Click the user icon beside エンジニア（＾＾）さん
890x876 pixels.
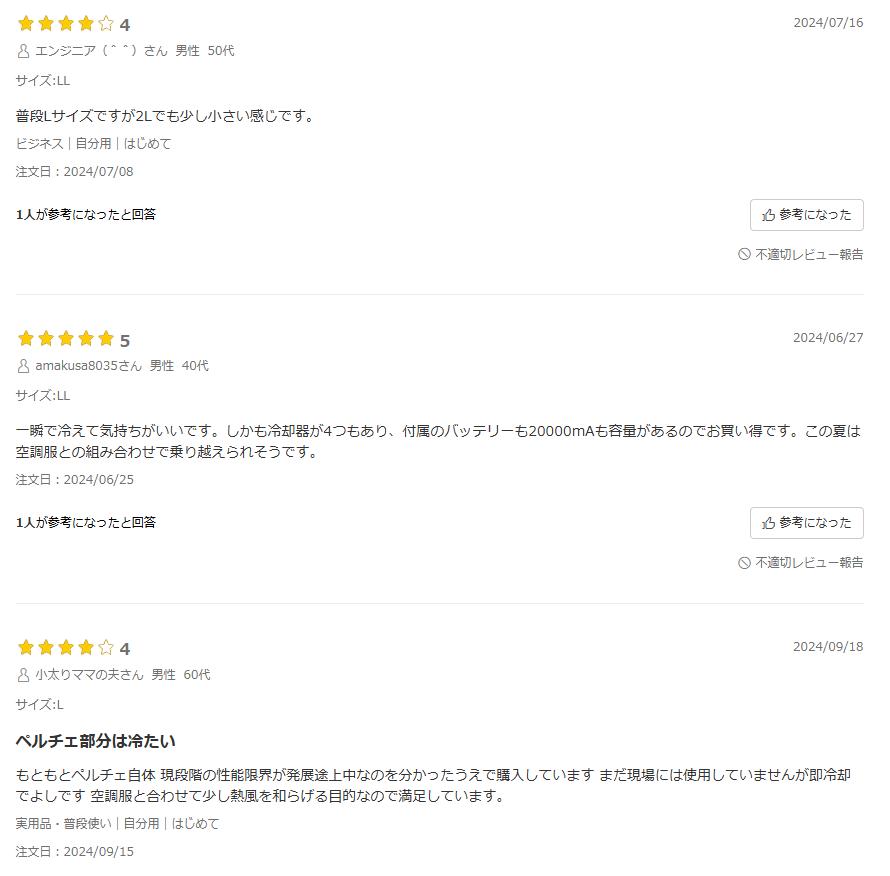coord(23,51)
